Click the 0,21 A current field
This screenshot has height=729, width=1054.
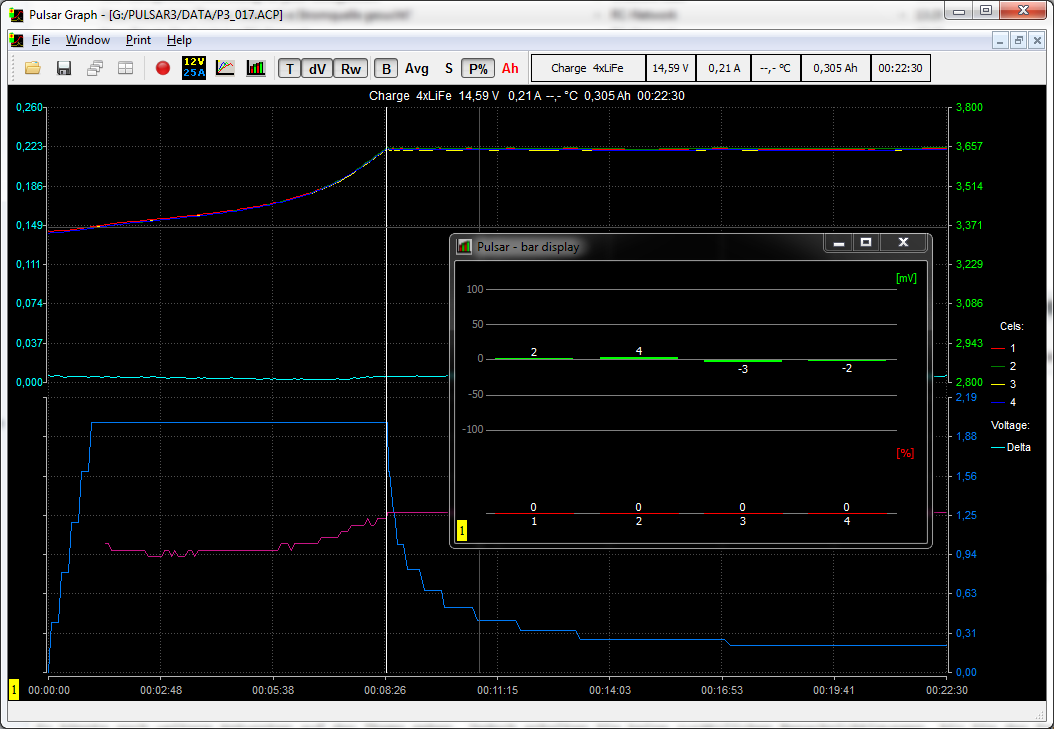coord(724,68)
